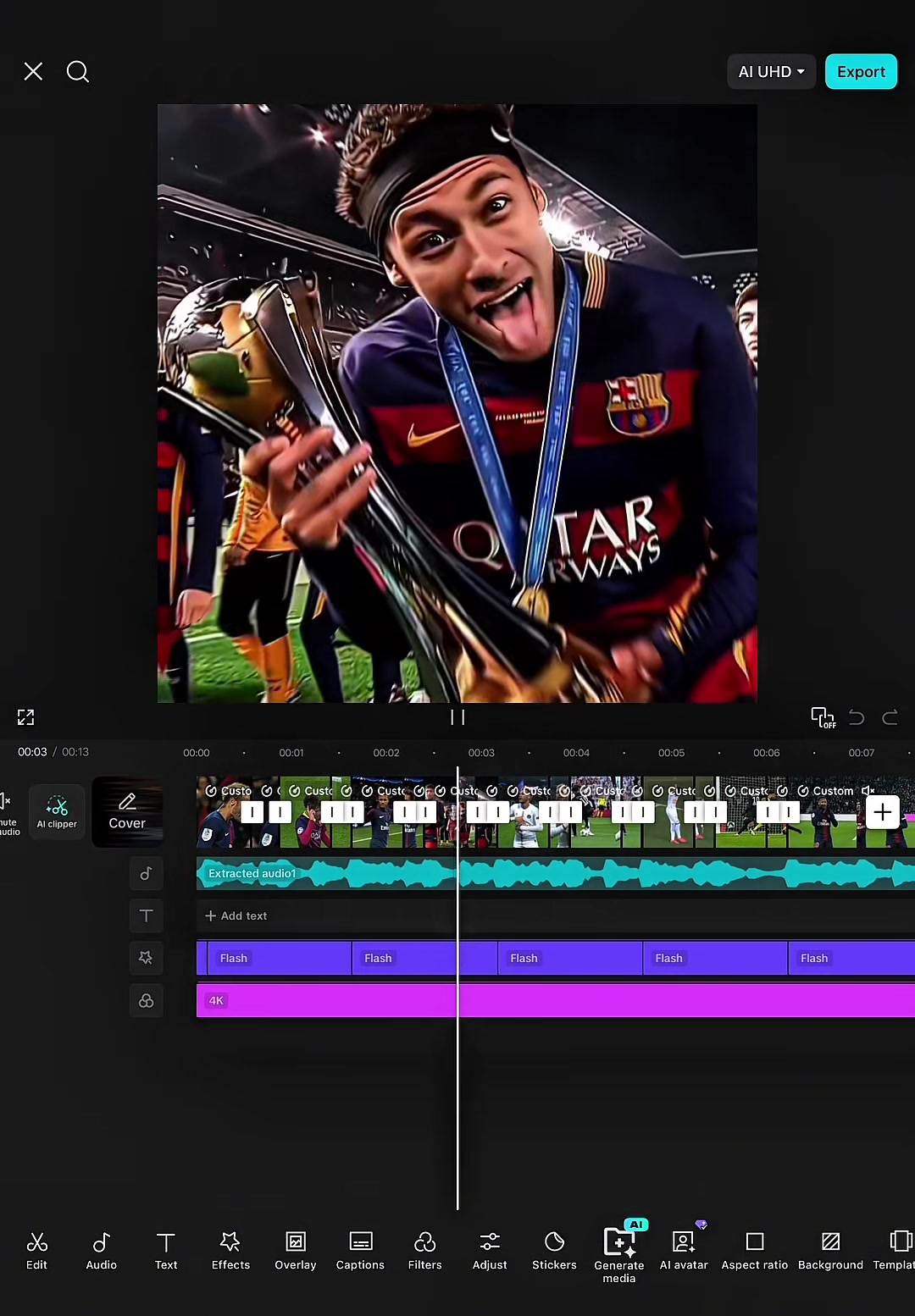Select the audio track icon
The width and height of the screenshot is (915, 1316).
146,873
